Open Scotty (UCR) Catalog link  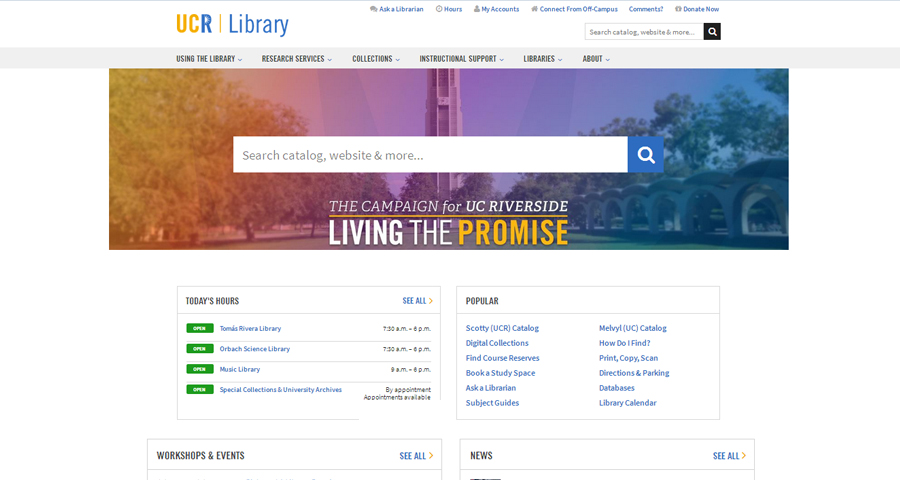click(502, 328)
